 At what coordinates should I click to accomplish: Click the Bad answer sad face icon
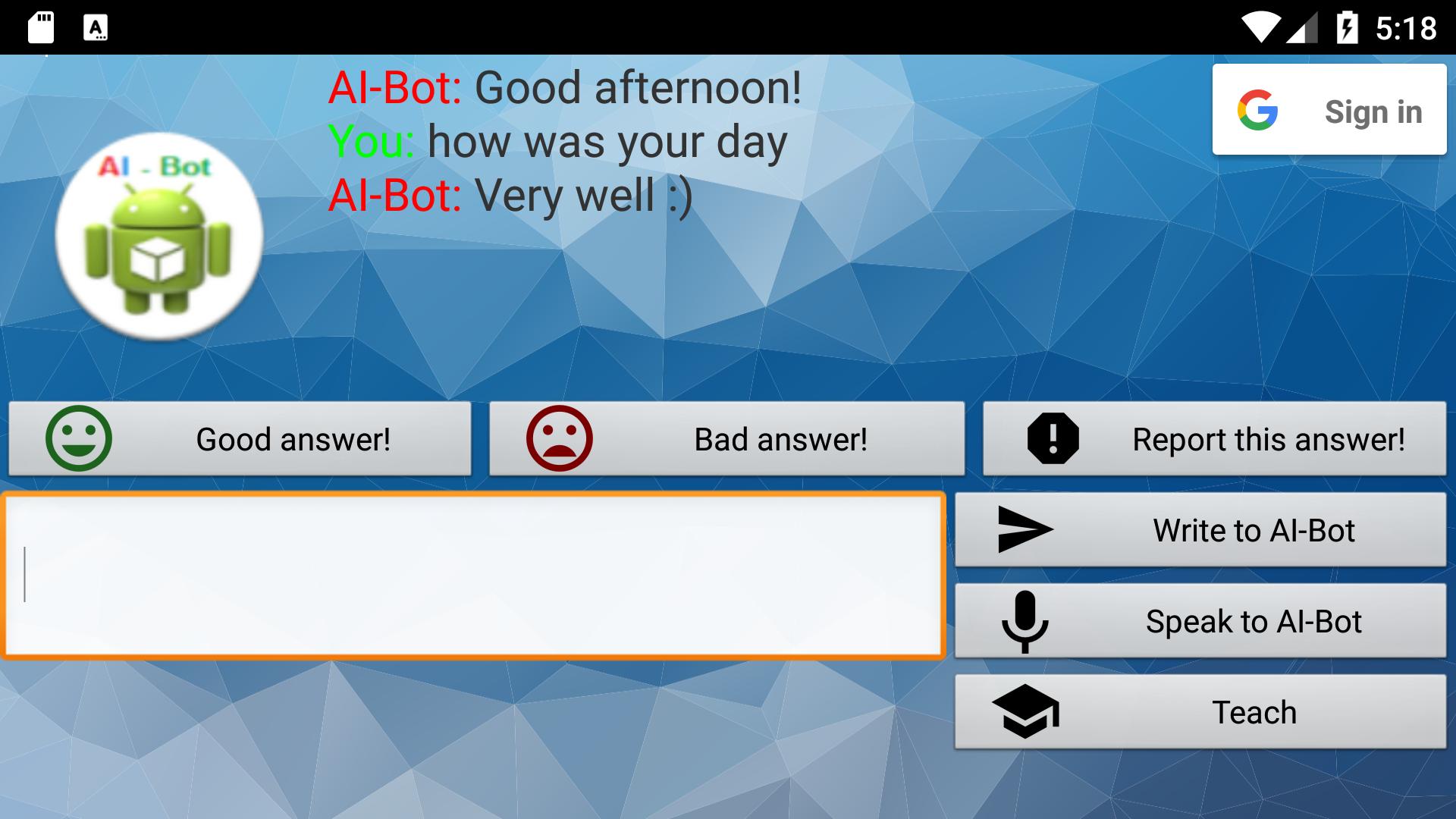[x=560, y=438]
